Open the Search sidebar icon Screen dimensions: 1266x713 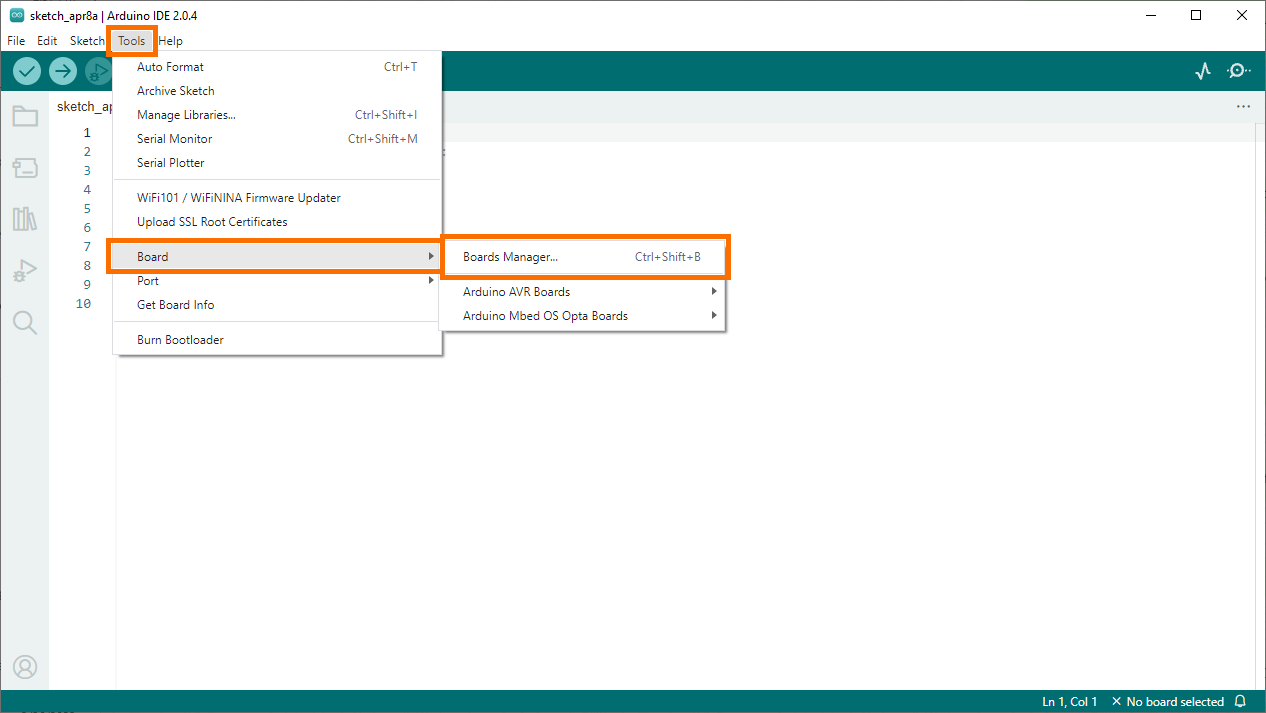pyautogui.click(x=25, y=322)
